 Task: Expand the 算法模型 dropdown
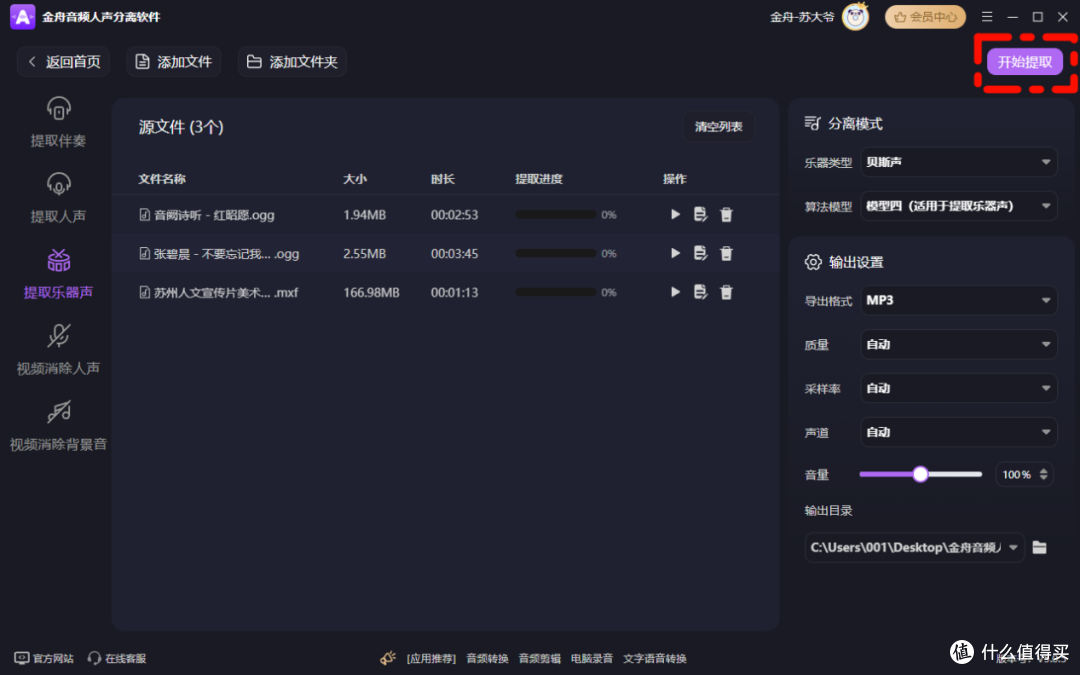959,206
